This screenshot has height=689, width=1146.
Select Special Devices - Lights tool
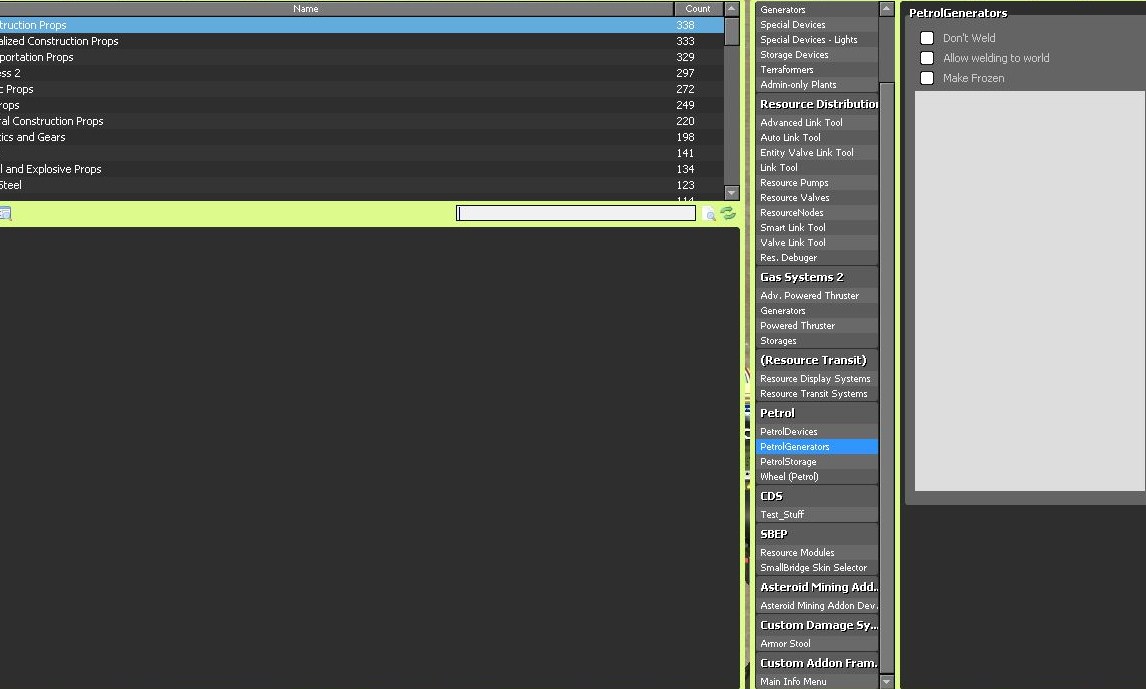pyautogui.click(x=816, y=39)
